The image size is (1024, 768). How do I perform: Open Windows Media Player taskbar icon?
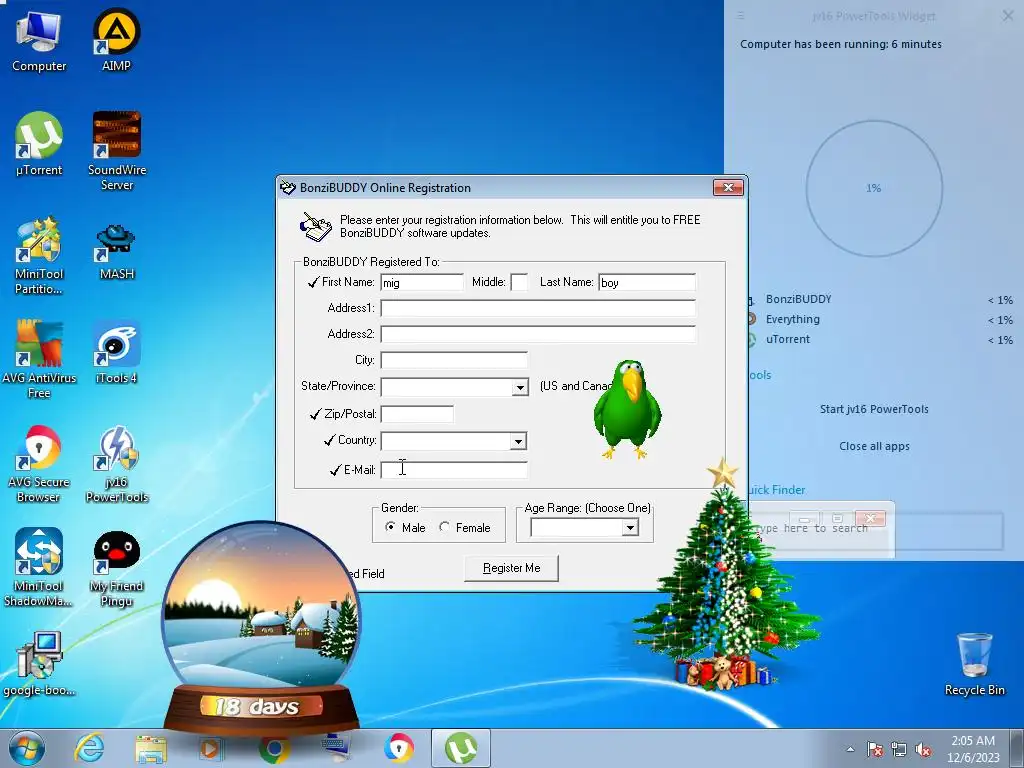point(210,748)
